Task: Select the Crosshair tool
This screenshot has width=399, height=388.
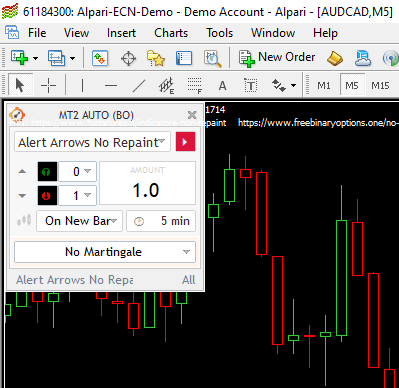Action: pyautogui.click(x=48, y=86)
